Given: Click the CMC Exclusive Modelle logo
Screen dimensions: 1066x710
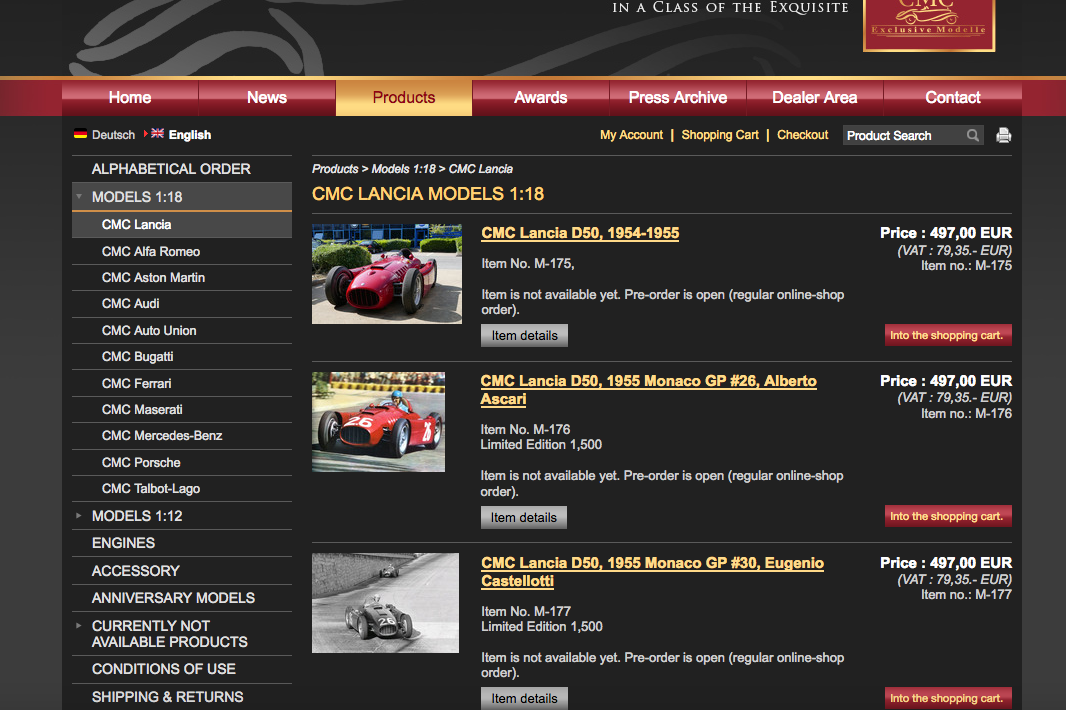Looking at the screenshot, I should 928,24.
